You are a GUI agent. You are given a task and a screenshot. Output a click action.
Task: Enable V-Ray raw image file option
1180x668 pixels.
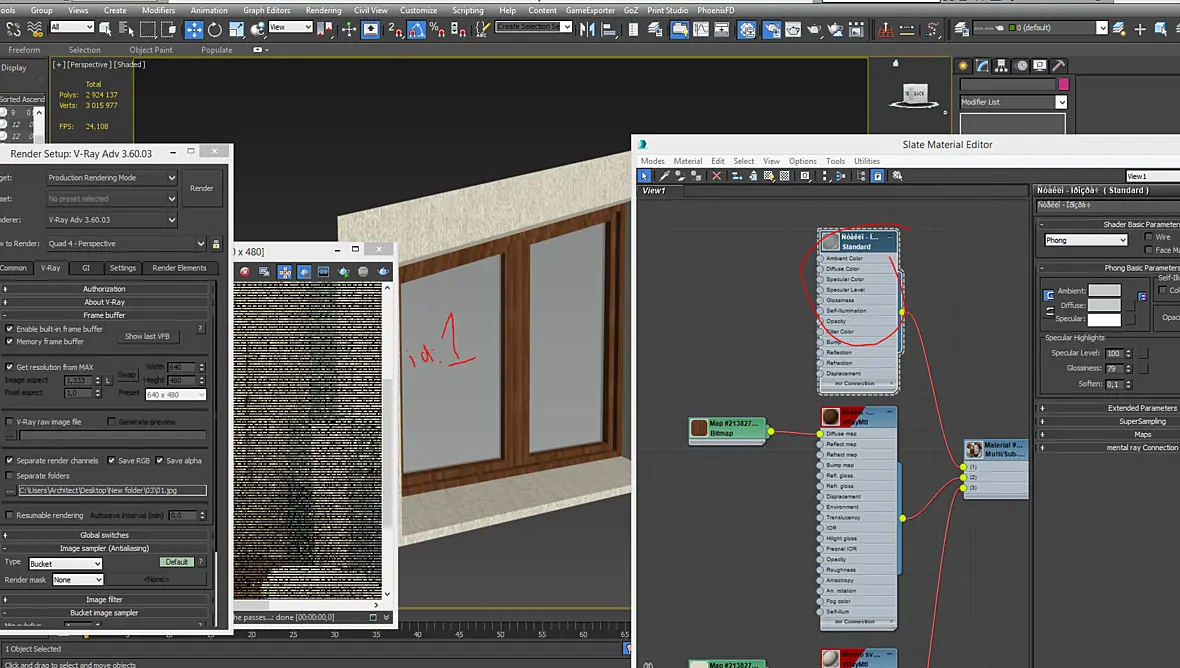[9, 422]
